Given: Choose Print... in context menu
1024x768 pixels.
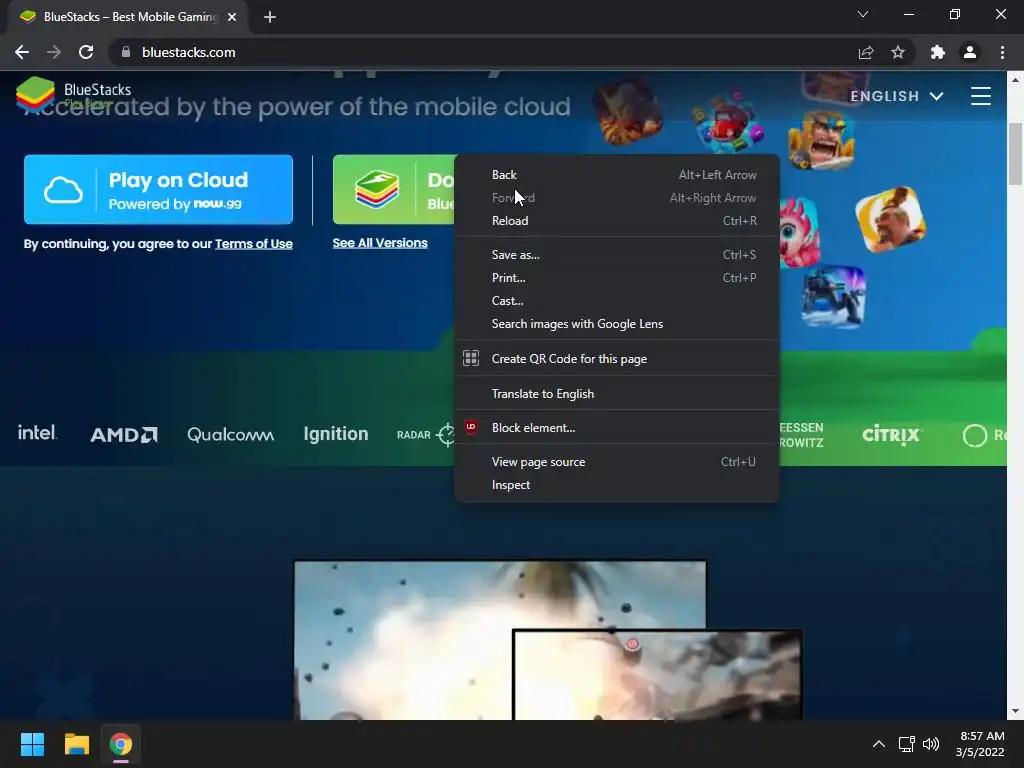Looking at the screenshot, I should click(x=617, y=278).
